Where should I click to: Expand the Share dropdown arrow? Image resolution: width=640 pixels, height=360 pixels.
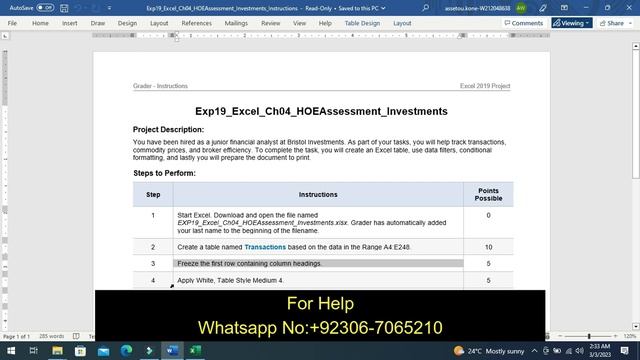[630, 23]
